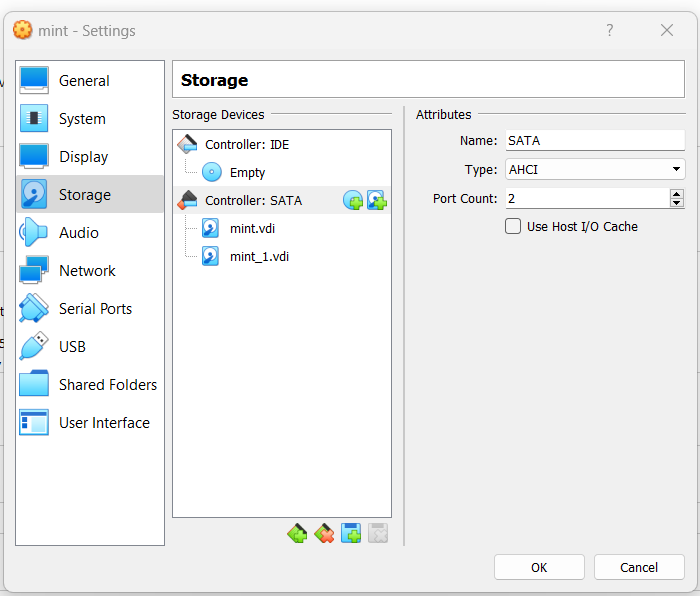Click the User Interface window icon

click(34, 422)
